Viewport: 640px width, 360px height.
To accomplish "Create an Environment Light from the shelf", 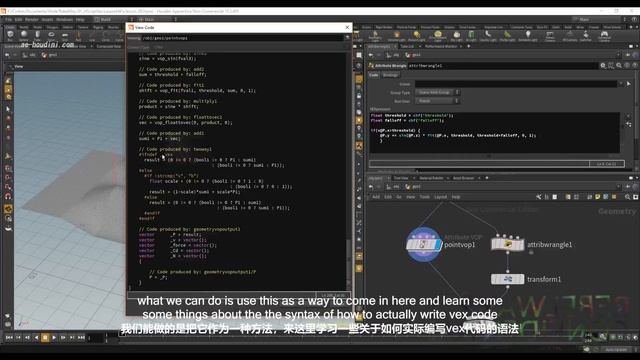I will click(438, 36).
